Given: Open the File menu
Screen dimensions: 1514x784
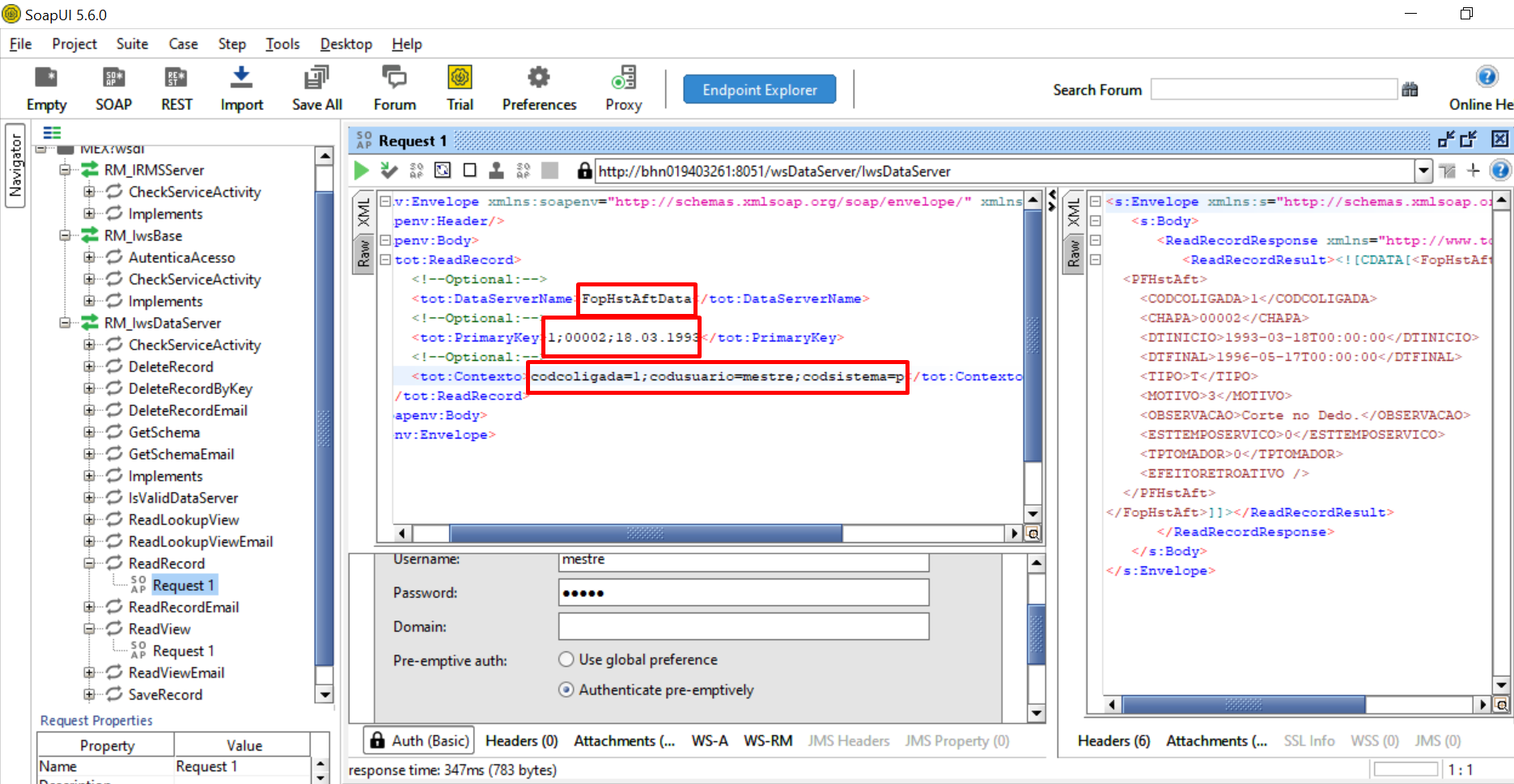Looking at the screenshot, I should pyautogui.click(x=20, y=44).
